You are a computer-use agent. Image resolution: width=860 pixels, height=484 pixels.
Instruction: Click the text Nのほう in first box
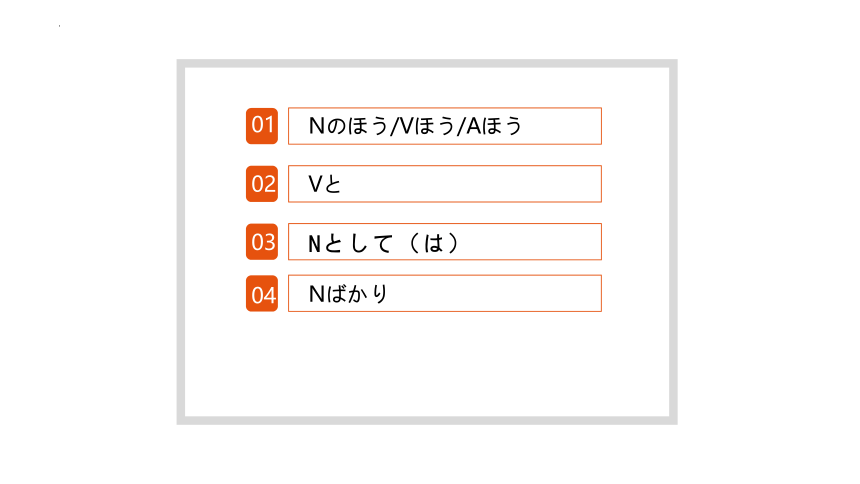pos(348,126)
